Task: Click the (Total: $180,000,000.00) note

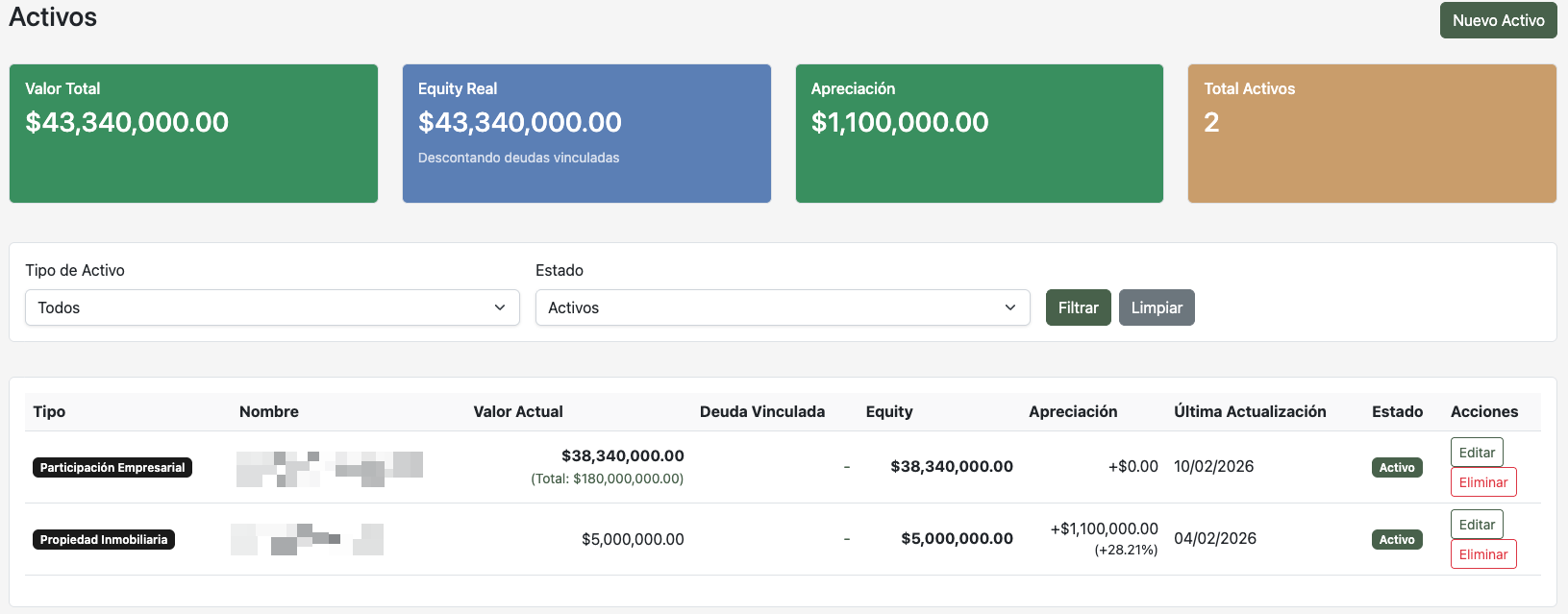Action: (x=608, y=479)
